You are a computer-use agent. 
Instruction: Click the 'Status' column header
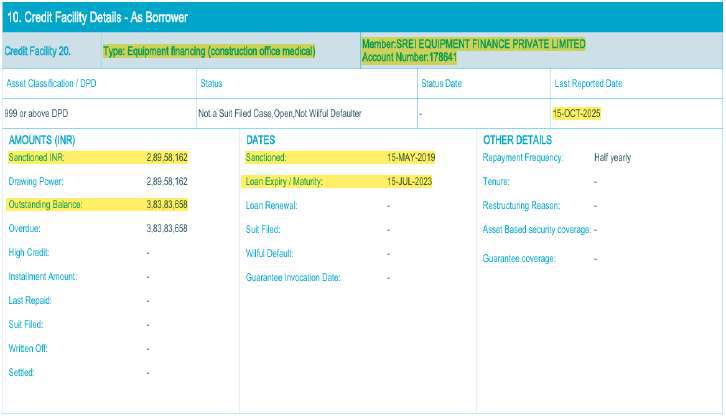(x=211, y=83)
